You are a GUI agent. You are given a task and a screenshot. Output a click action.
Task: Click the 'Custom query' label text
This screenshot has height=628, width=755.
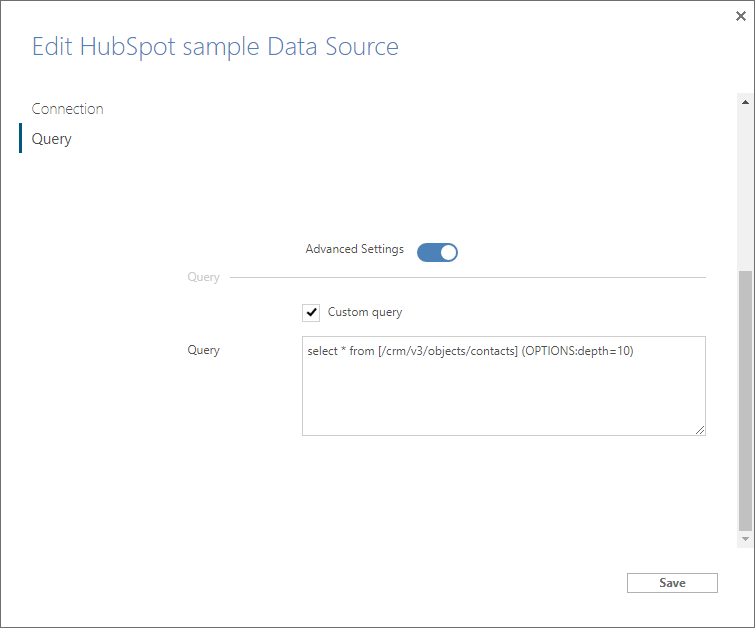(x=365, y=312)
